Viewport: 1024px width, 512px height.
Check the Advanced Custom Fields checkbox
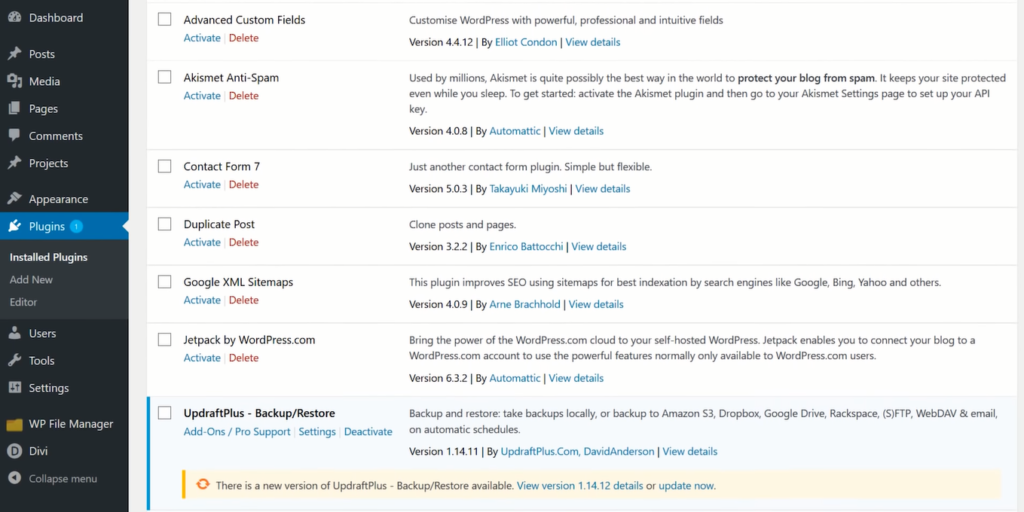click(x=164, y=20)
